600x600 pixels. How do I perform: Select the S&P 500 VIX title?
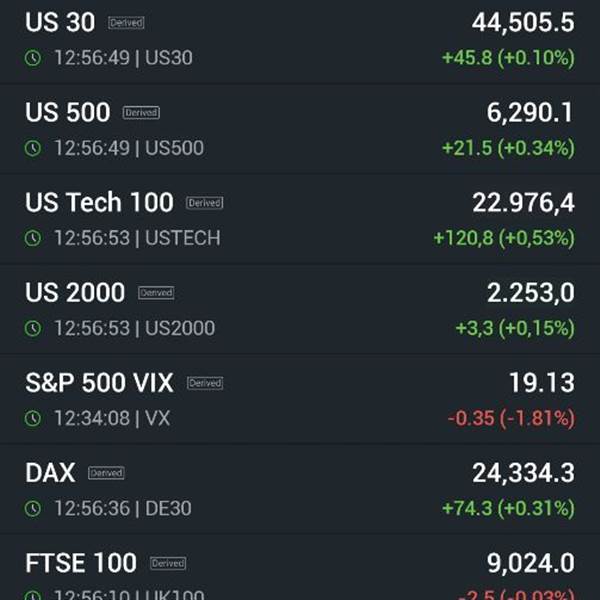click(99, 382)
